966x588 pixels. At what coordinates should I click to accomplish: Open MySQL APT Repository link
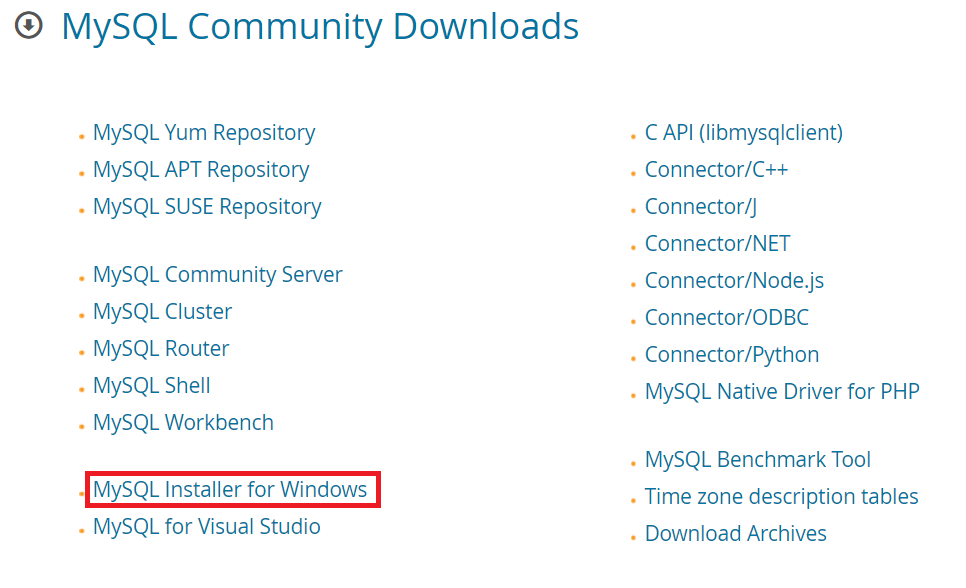point(201,170)
